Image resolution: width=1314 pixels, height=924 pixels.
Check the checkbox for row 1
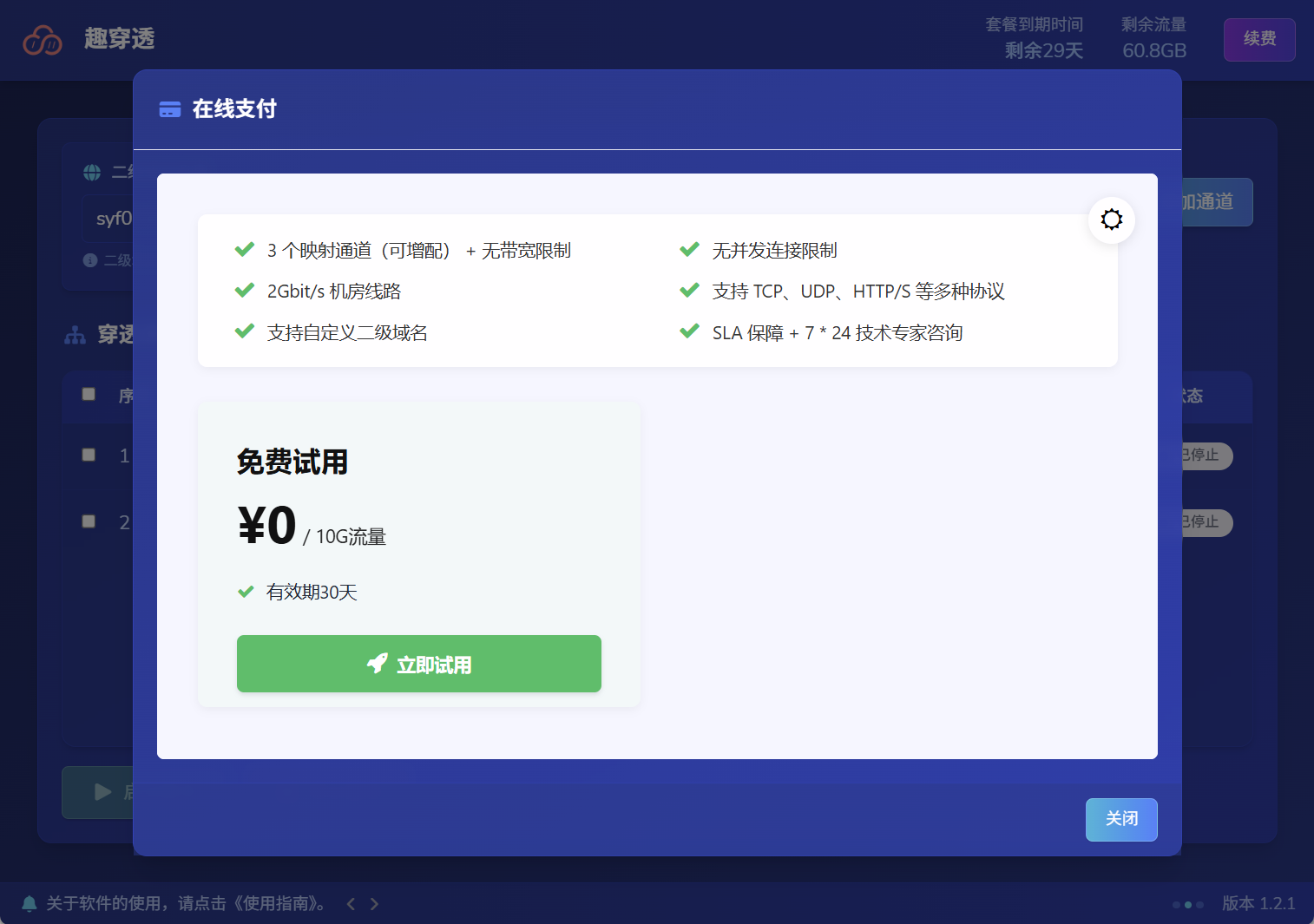[x=89, y=455]
